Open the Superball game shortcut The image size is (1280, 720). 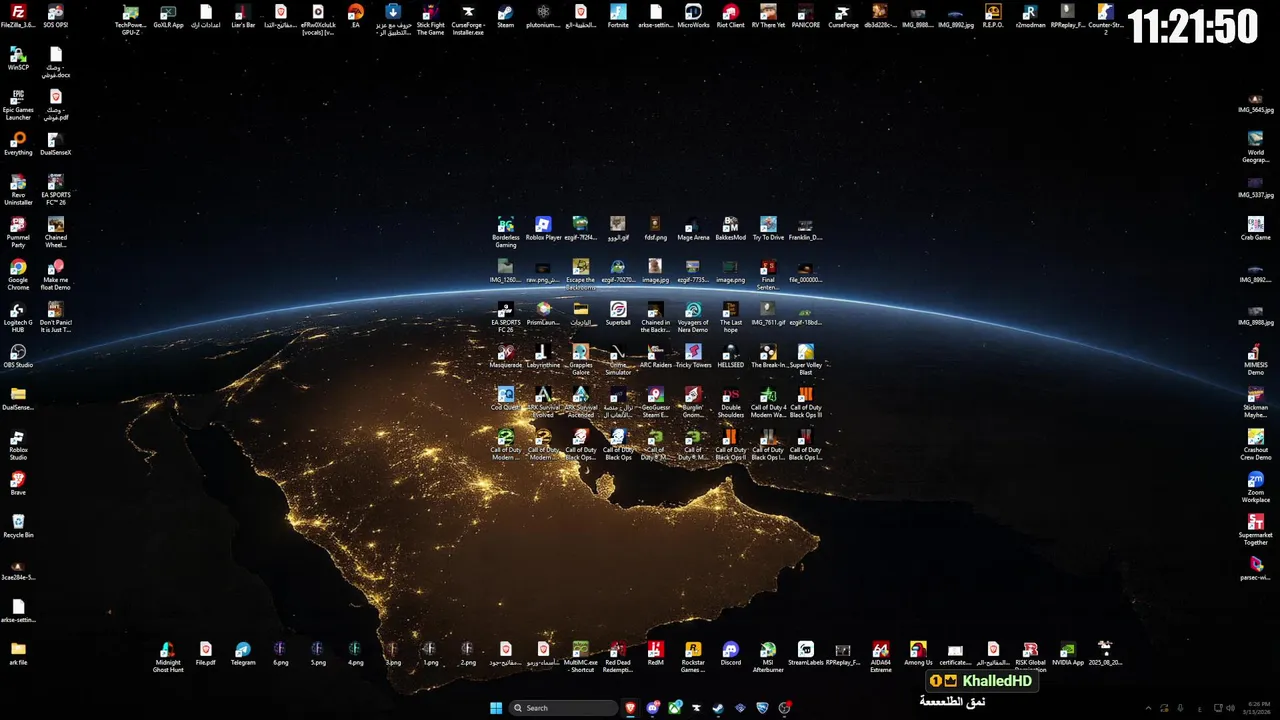(618, 314)
